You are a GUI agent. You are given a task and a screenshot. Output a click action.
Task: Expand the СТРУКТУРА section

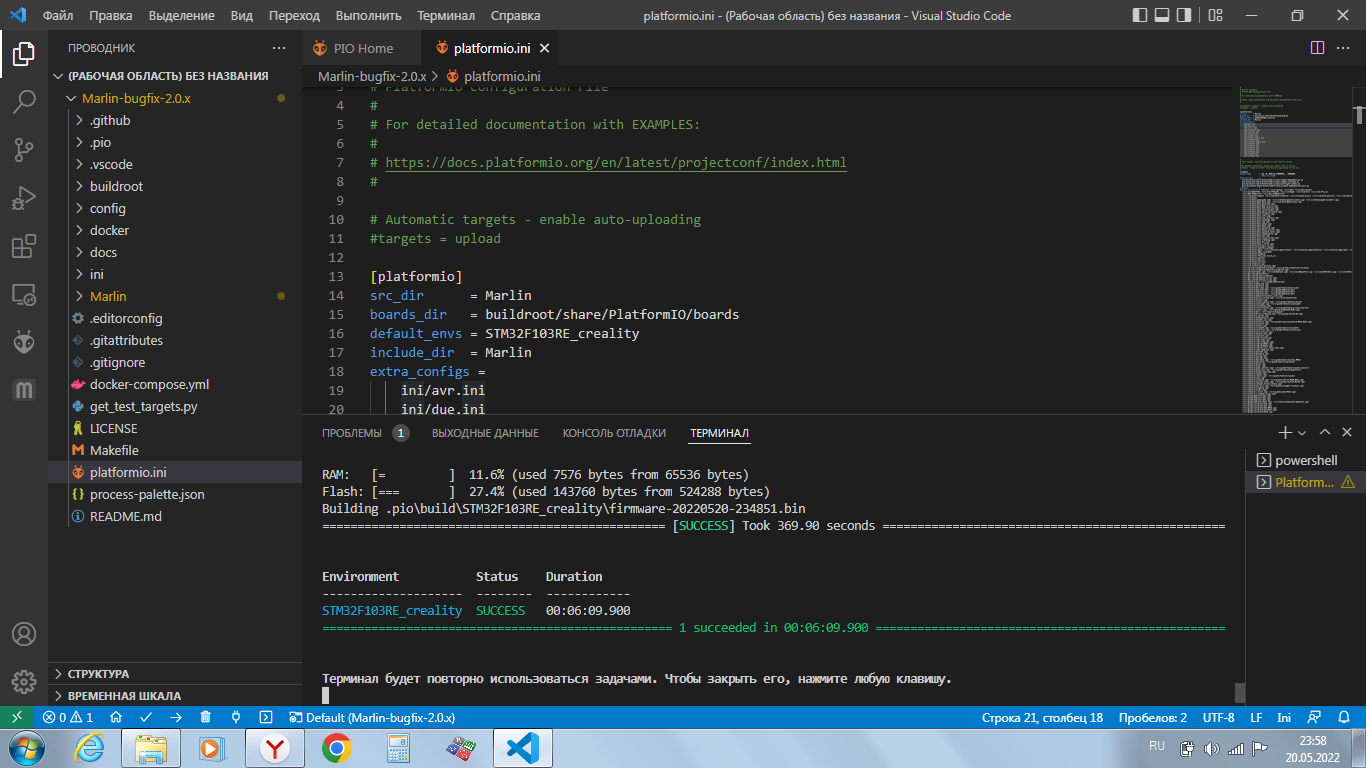tap(98, 674)
